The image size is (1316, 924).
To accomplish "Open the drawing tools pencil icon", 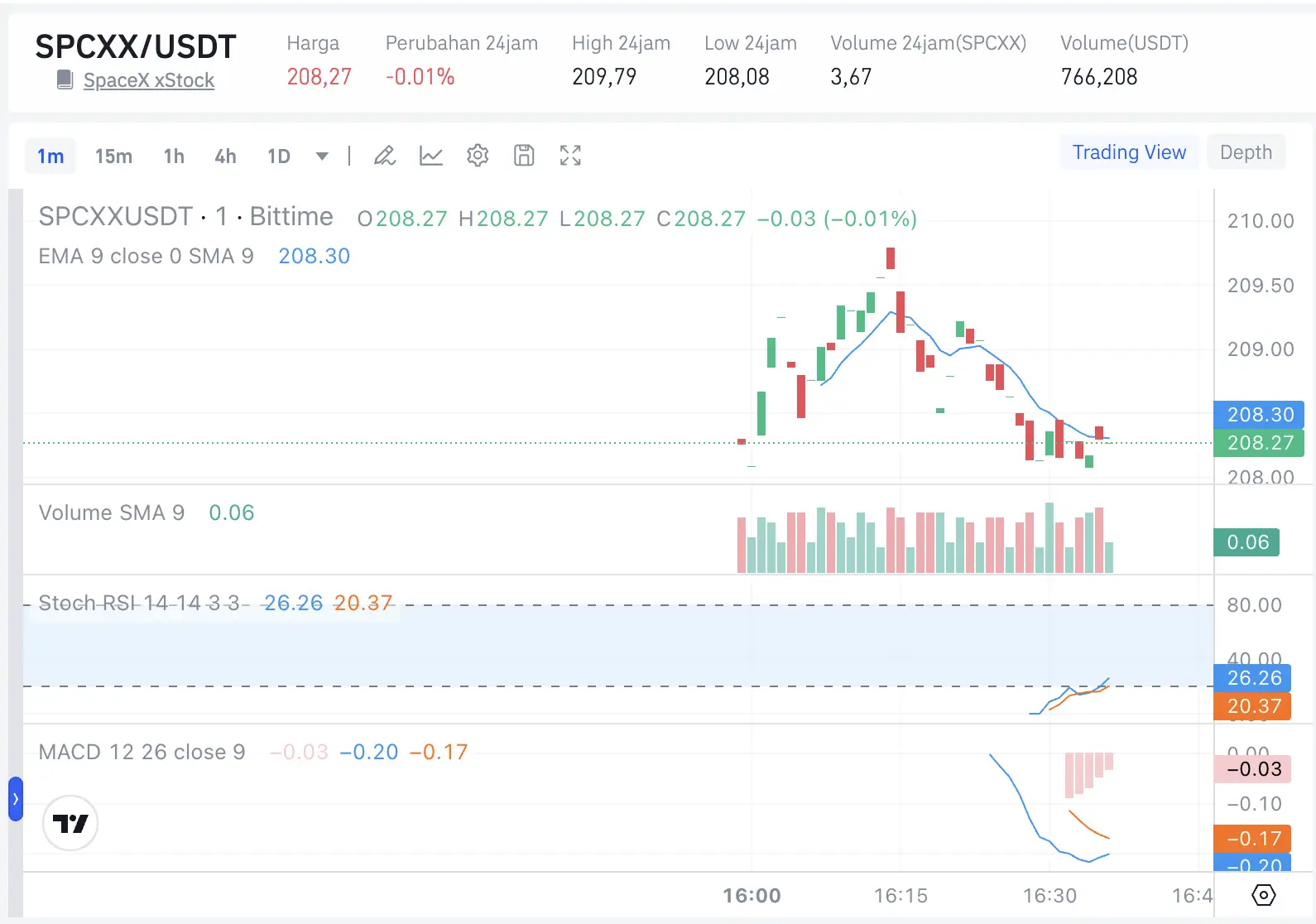I will pos(385,156).
